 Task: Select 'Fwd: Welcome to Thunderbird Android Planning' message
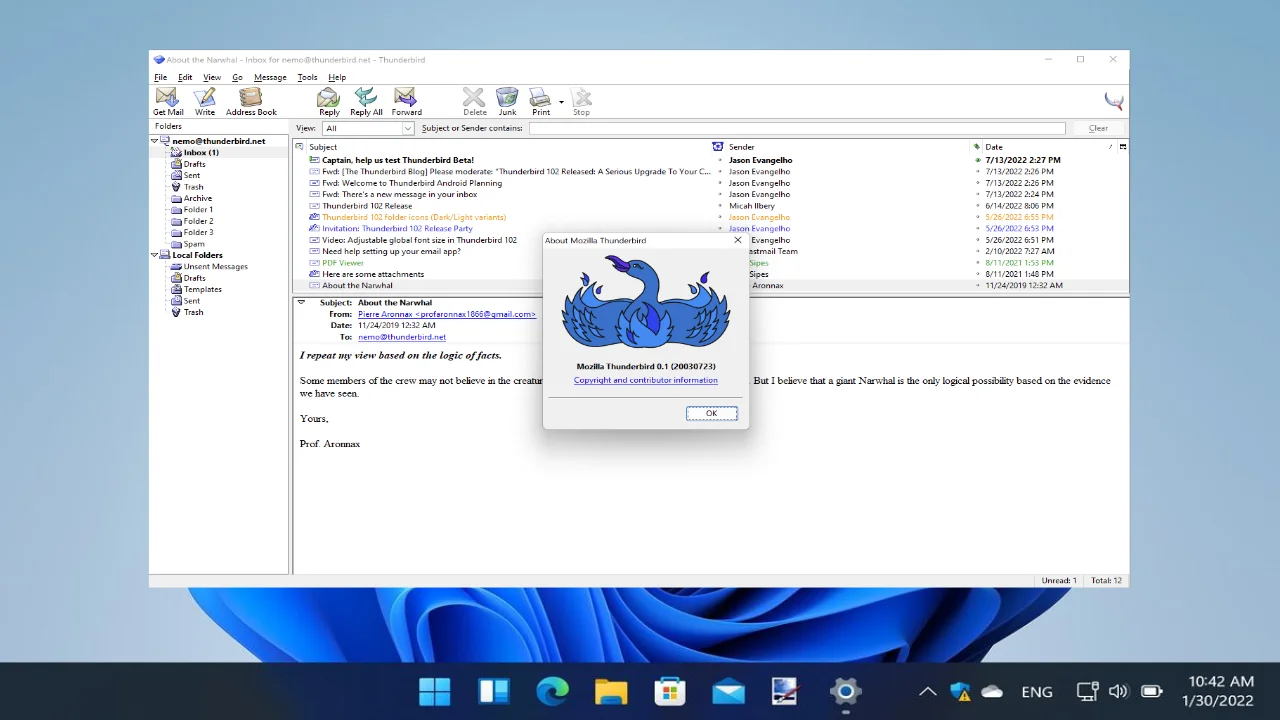point(412,183)
